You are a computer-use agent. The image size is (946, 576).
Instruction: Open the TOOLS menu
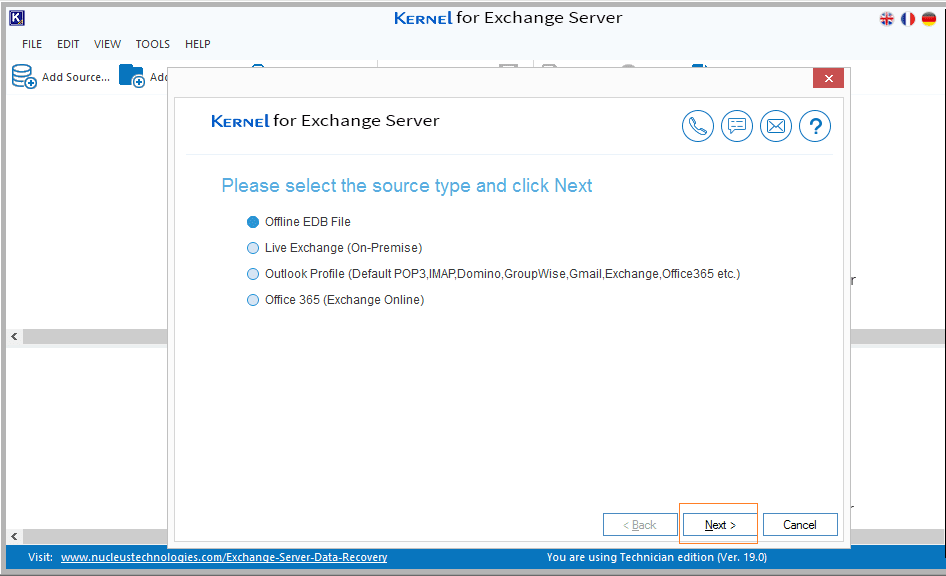pos(153,44)
